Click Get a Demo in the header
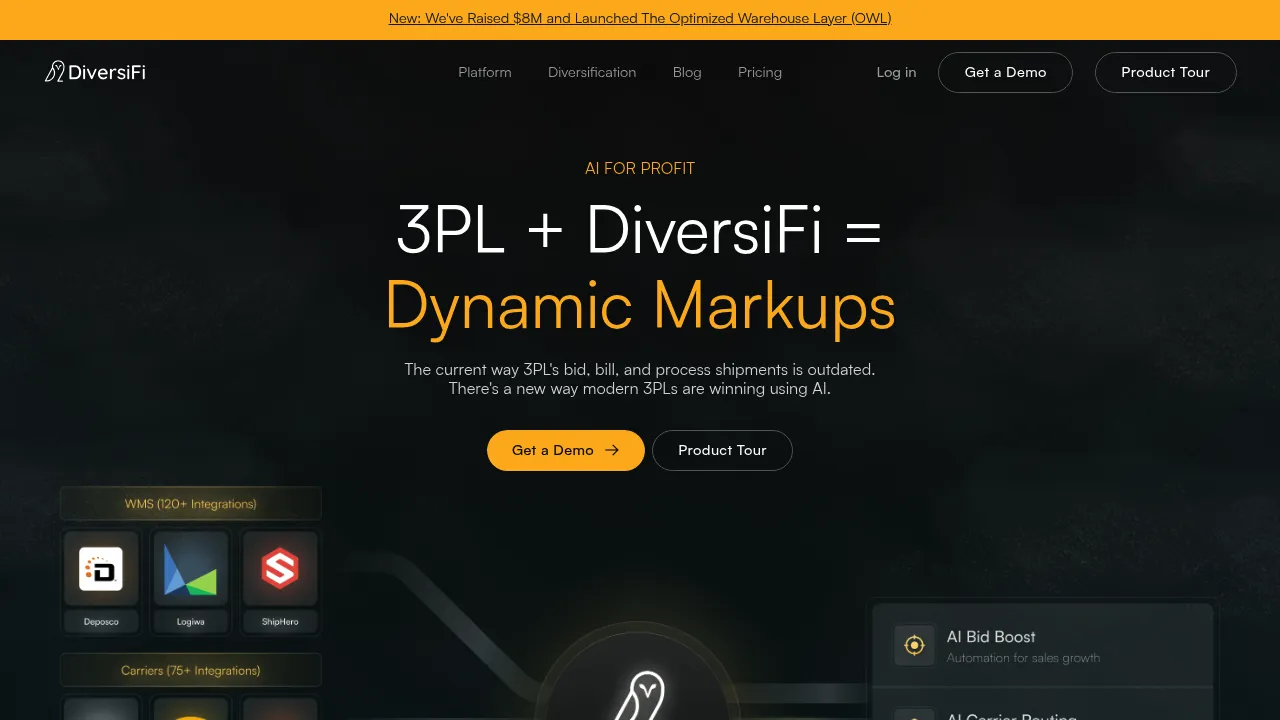 click(1005, 72)
